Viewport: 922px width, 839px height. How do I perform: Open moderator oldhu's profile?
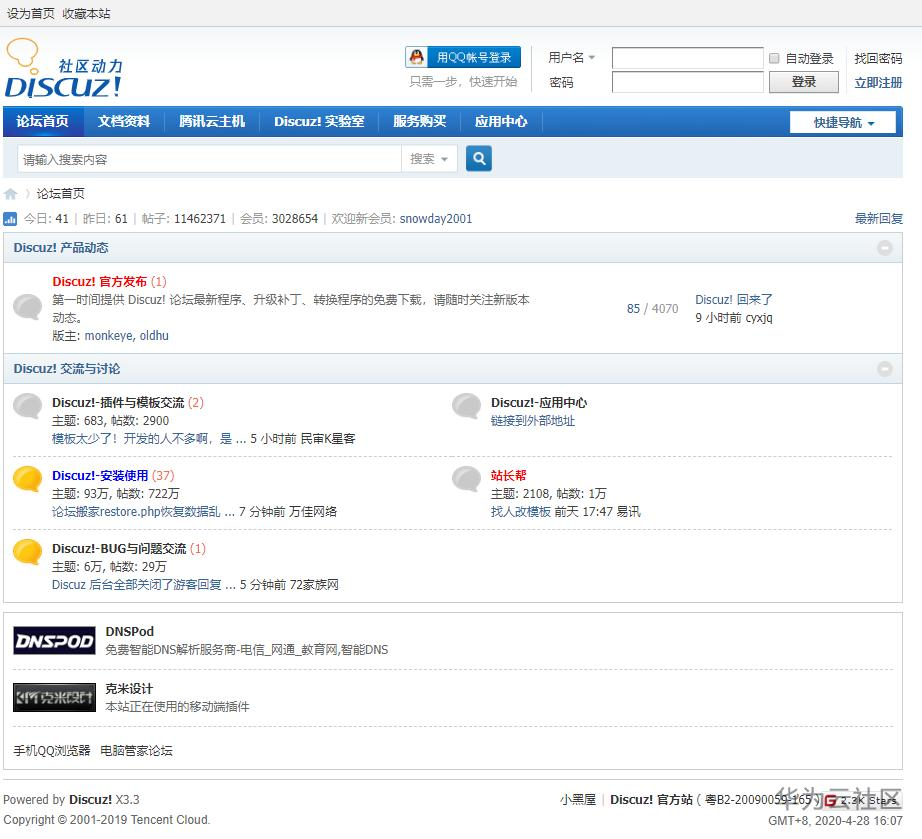tap(154, 336)
